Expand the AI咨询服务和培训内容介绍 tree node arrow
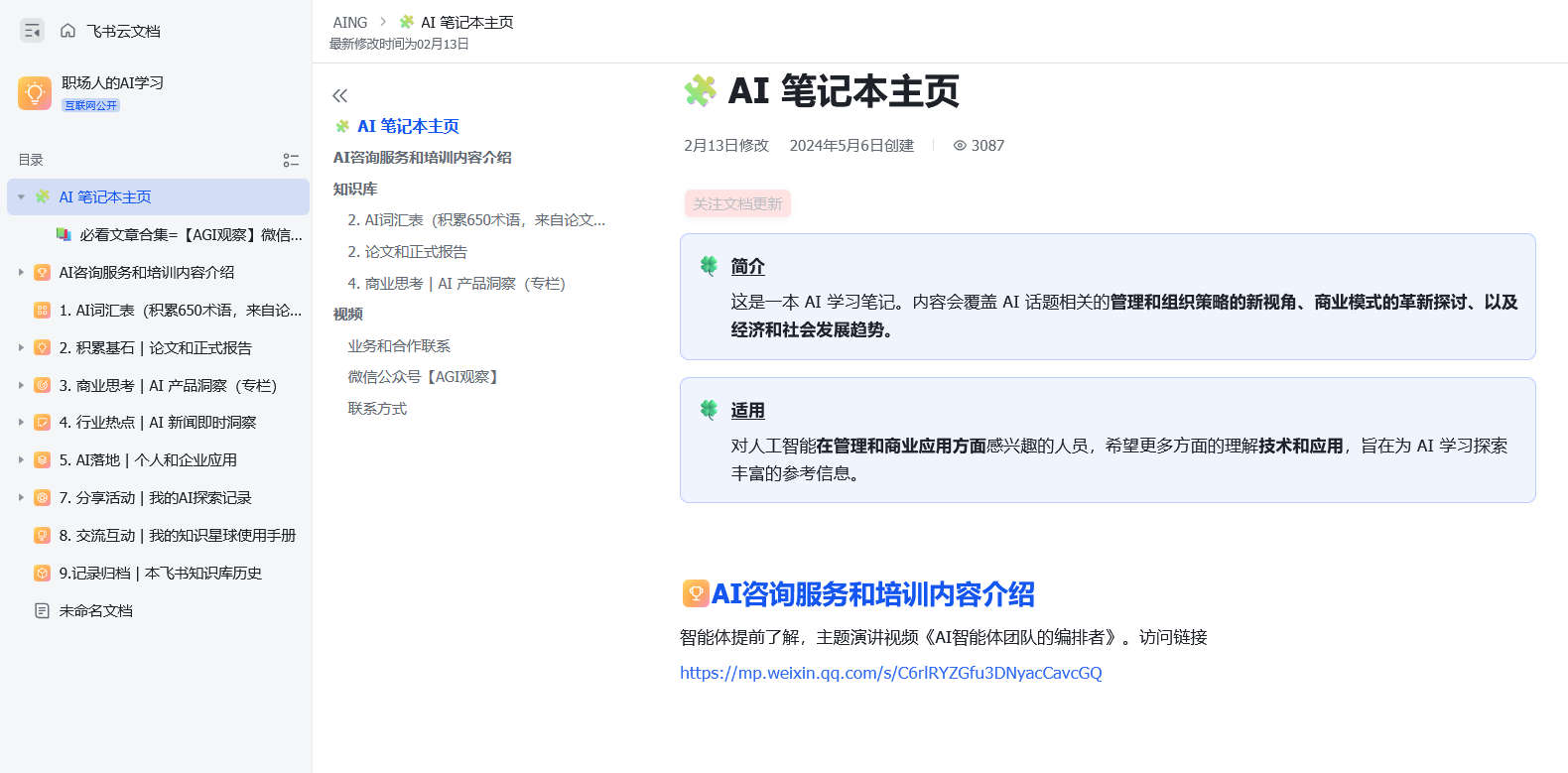This screenshot has height=773, width=1568. [x=21, y=272]
